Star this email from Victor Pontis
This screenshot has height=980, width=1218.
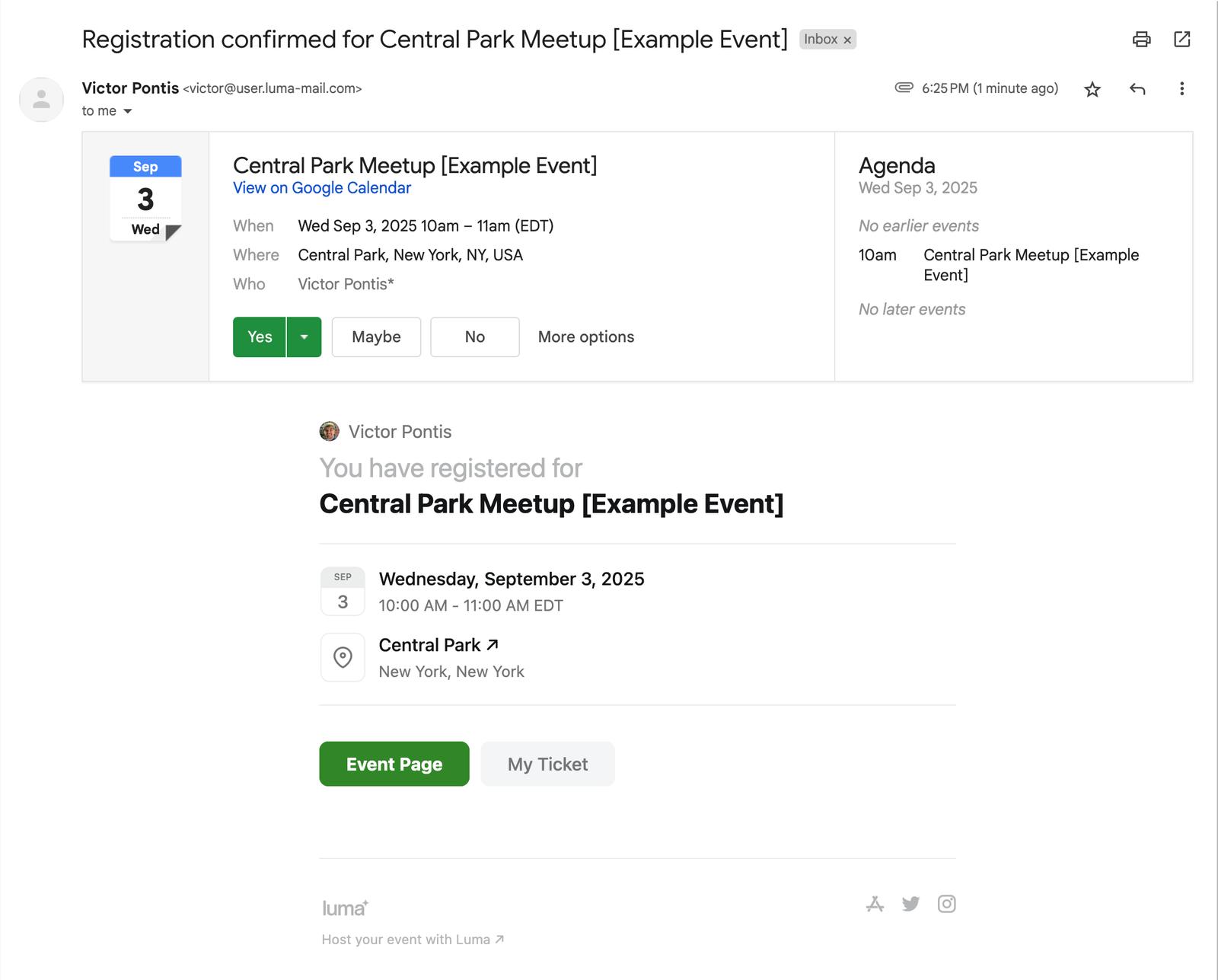tap(1092, 90)
